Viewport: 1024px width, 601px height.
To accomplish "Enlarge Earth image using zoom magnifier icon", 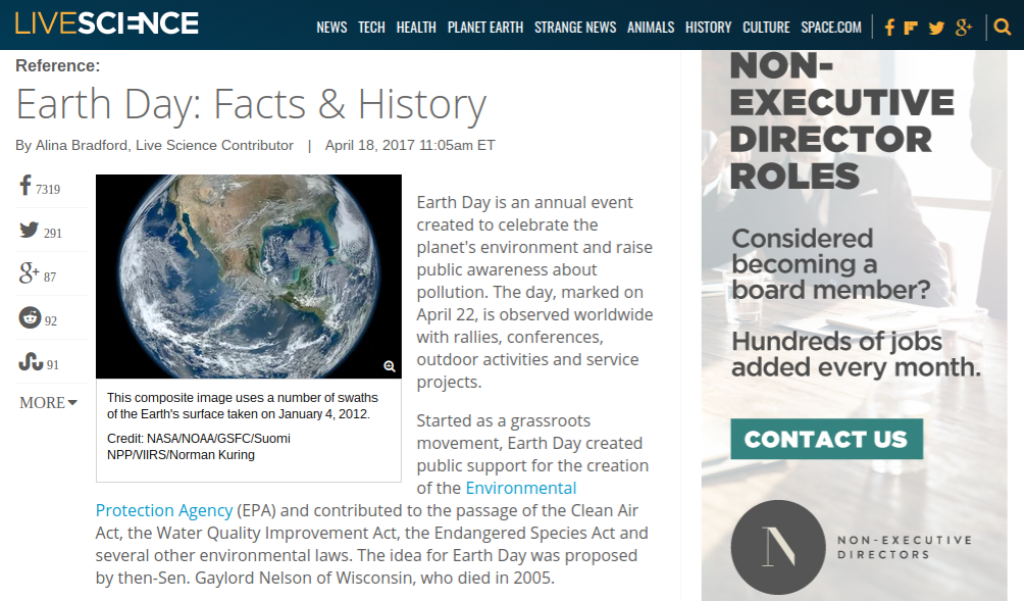I will [x=389, y=366].
